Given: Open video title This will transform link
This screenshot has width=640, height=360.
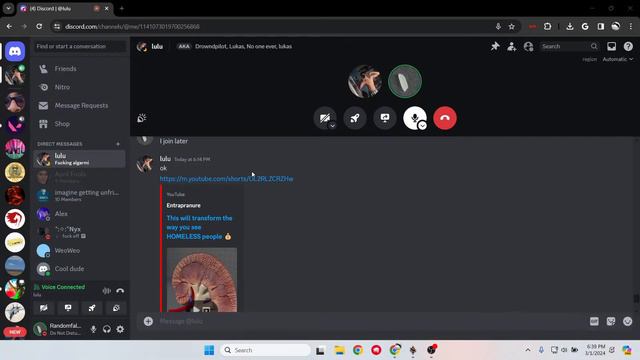Looking at the screenshot, I should point(199,227).
